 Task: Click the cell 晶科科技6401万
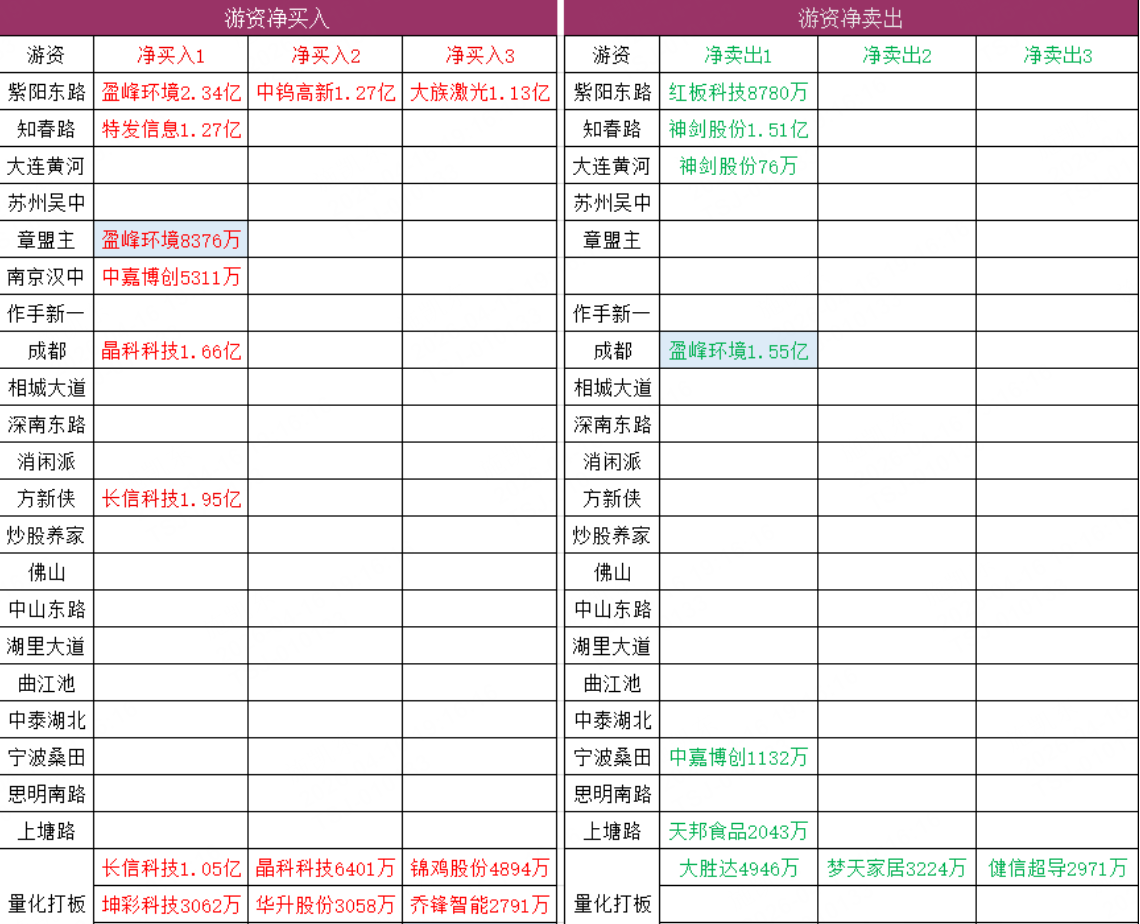click(x=326, y=868)
